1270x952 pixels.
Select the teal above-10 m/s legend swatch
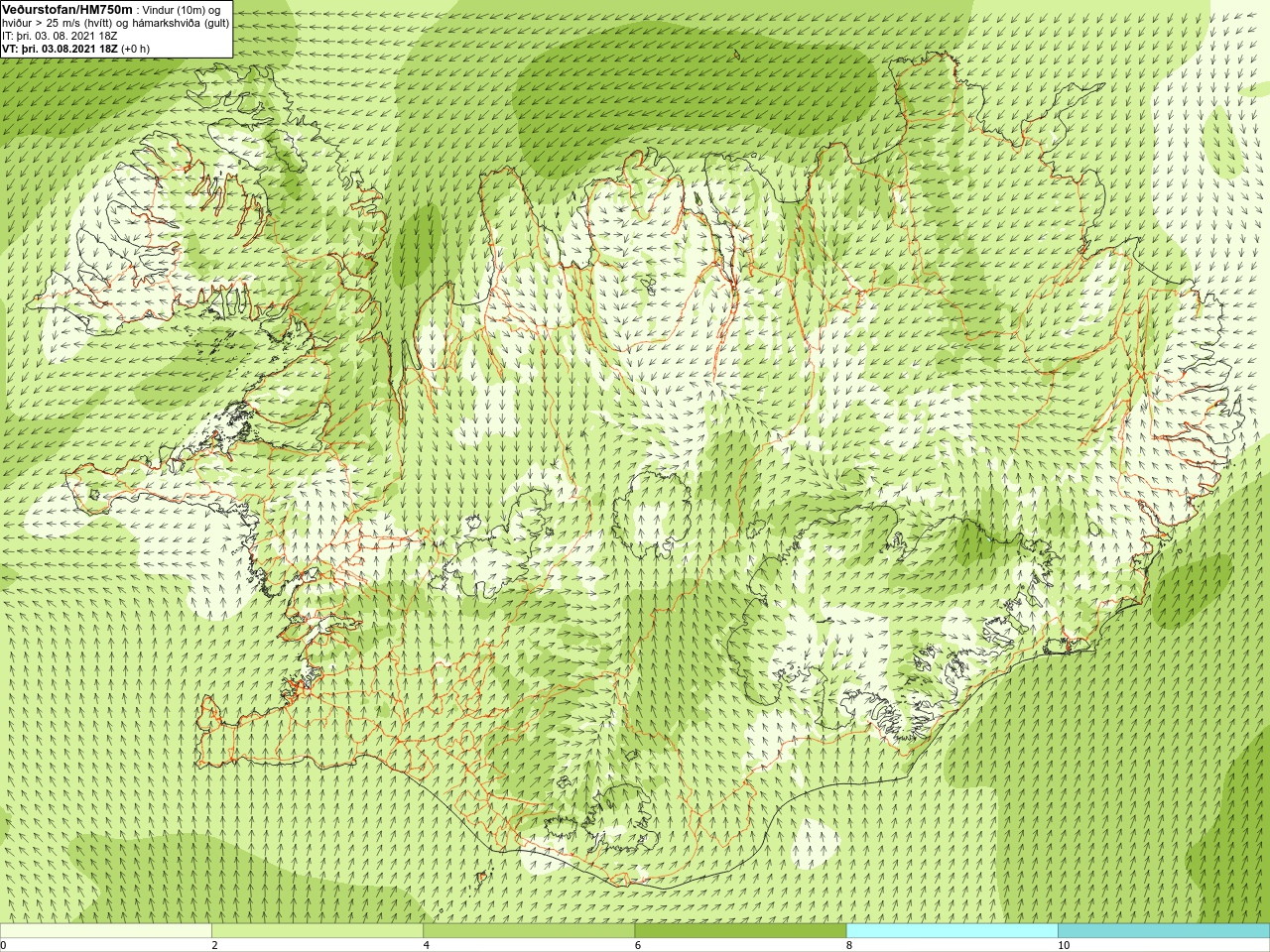click(1164, 931)
